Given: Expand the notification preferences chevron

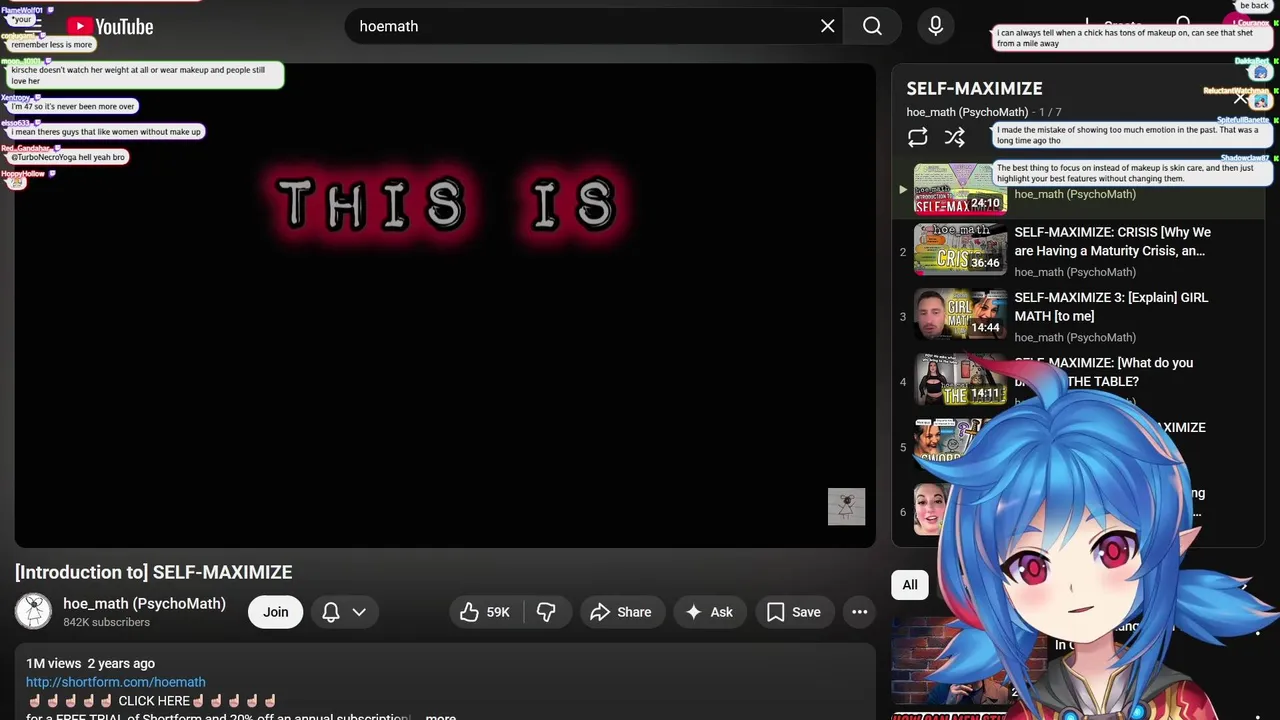Looking at the screenshot, I should coord(359,612).
